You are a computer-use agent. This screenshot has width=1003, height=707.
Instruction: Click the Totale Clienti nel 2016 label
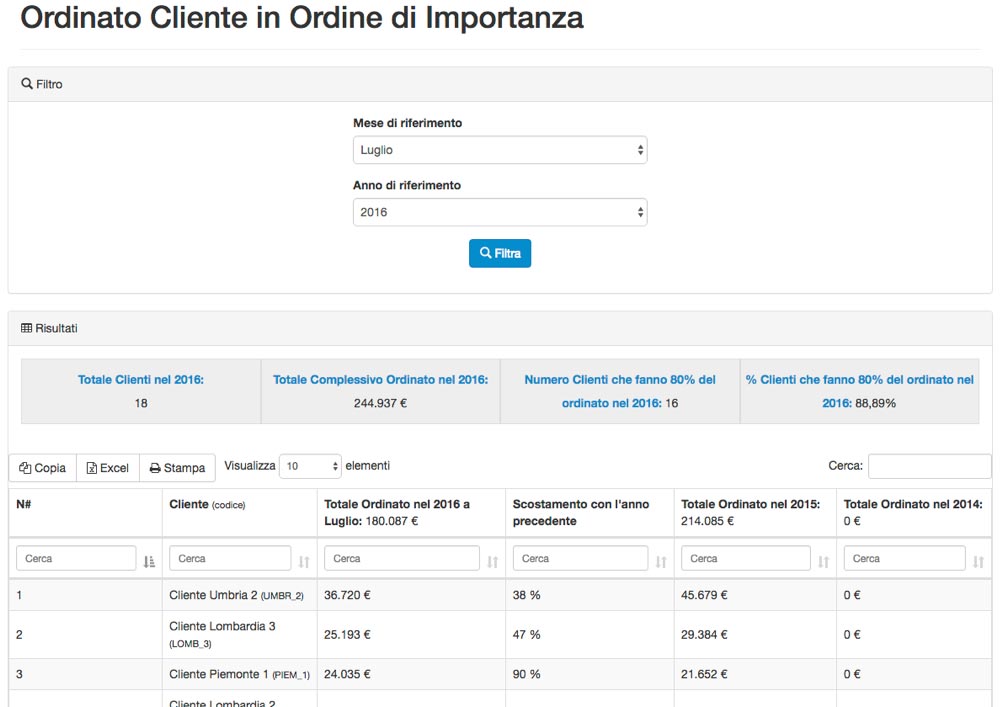[x=141, y=379]
